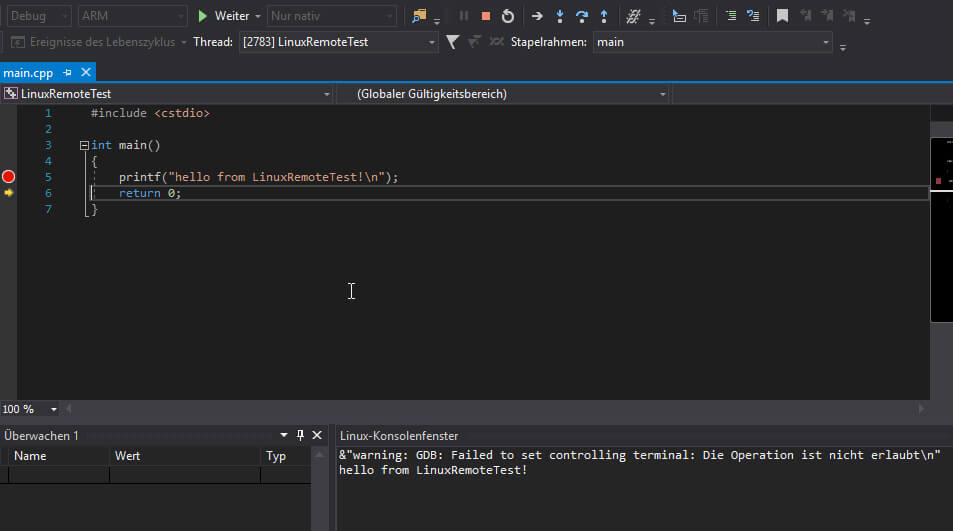
Task: Open the Thread dropdown list
Action: pos(432,43)
